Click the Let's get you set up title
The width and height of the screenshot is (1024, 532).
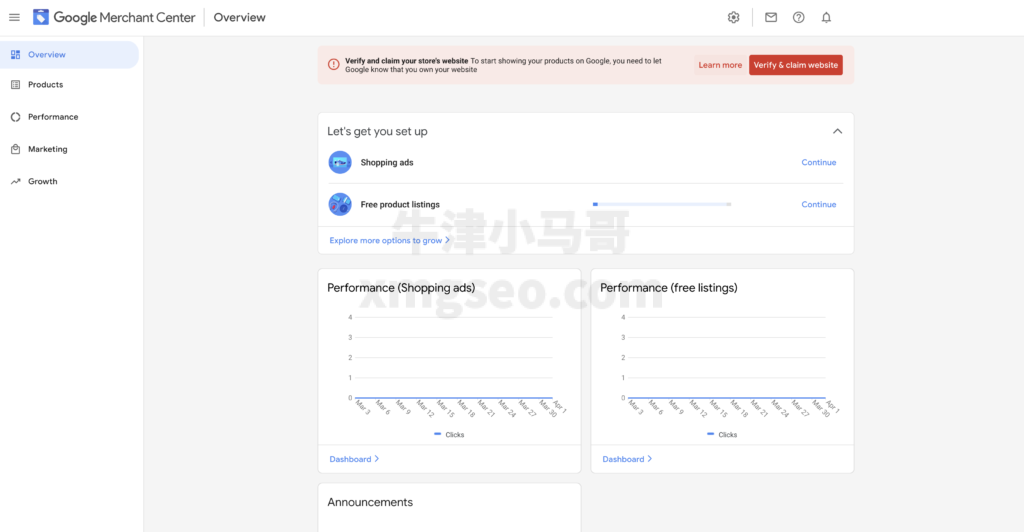[x=377, y=132]
